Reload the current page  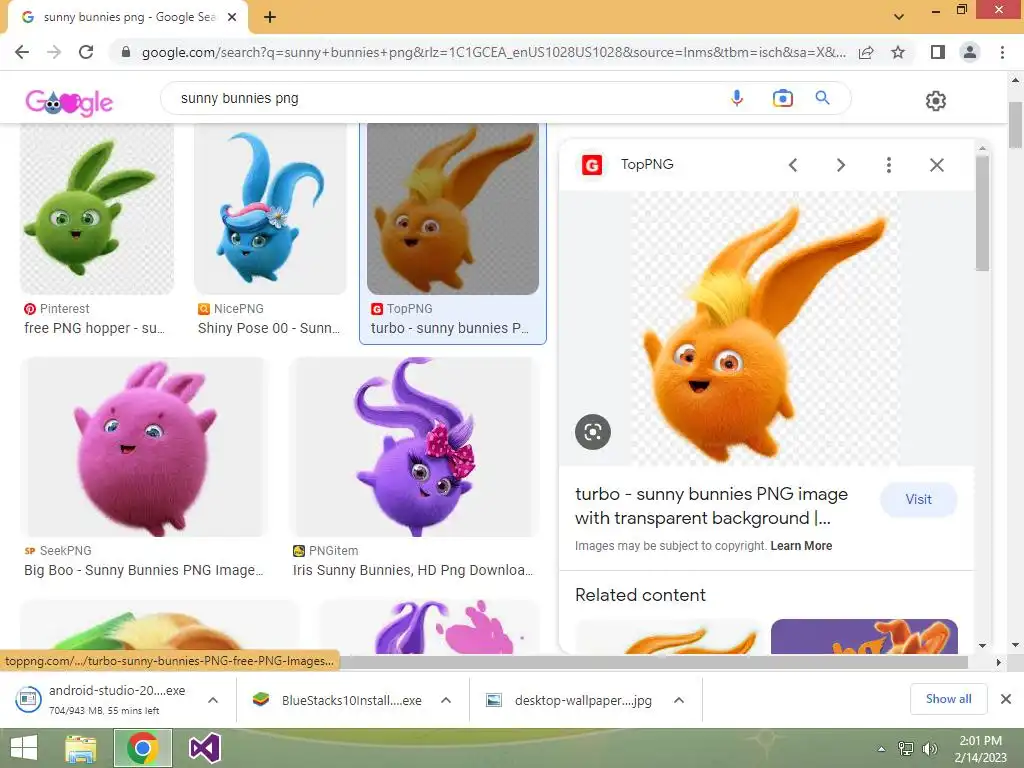pos(86,52)
